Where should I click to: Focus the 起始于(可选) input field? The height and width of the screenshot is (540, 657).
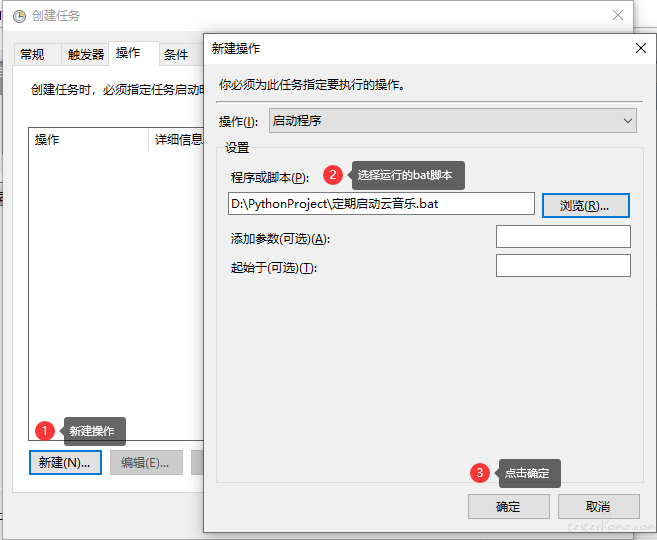[x=563, y=266]
